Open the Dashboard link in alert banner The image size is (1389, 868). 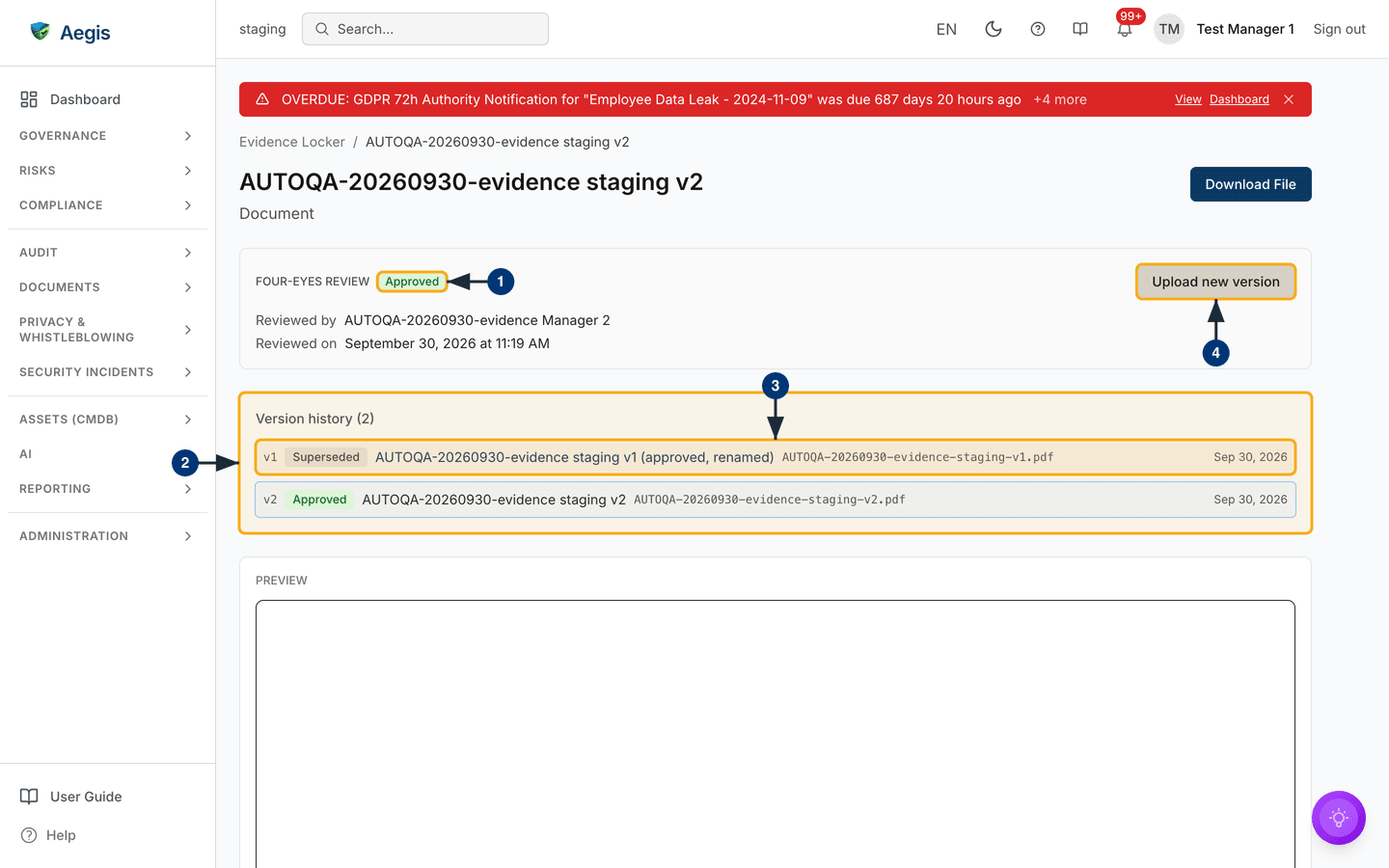tap(1239, 99)
